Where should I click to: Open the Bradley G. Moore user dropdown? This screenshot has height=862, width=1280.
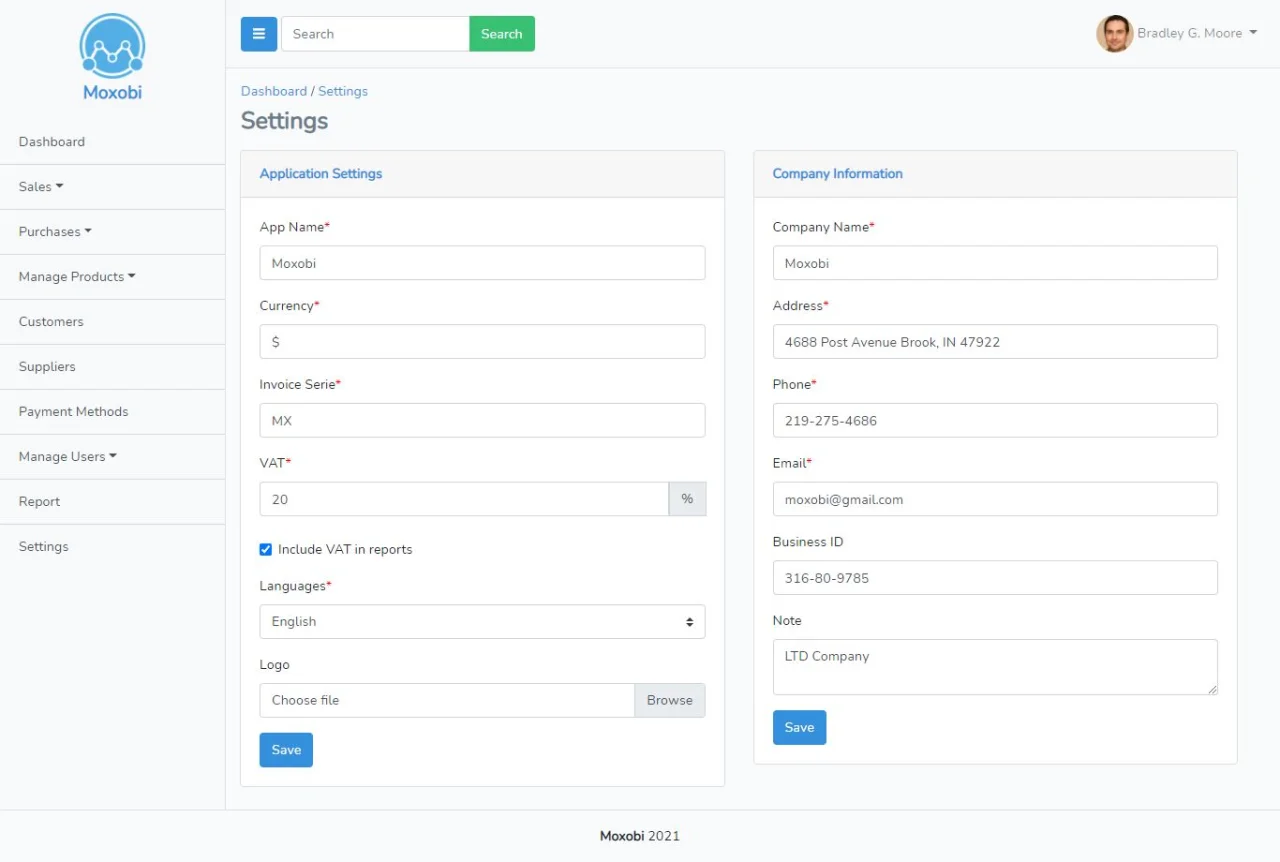tap(1197, 33)
